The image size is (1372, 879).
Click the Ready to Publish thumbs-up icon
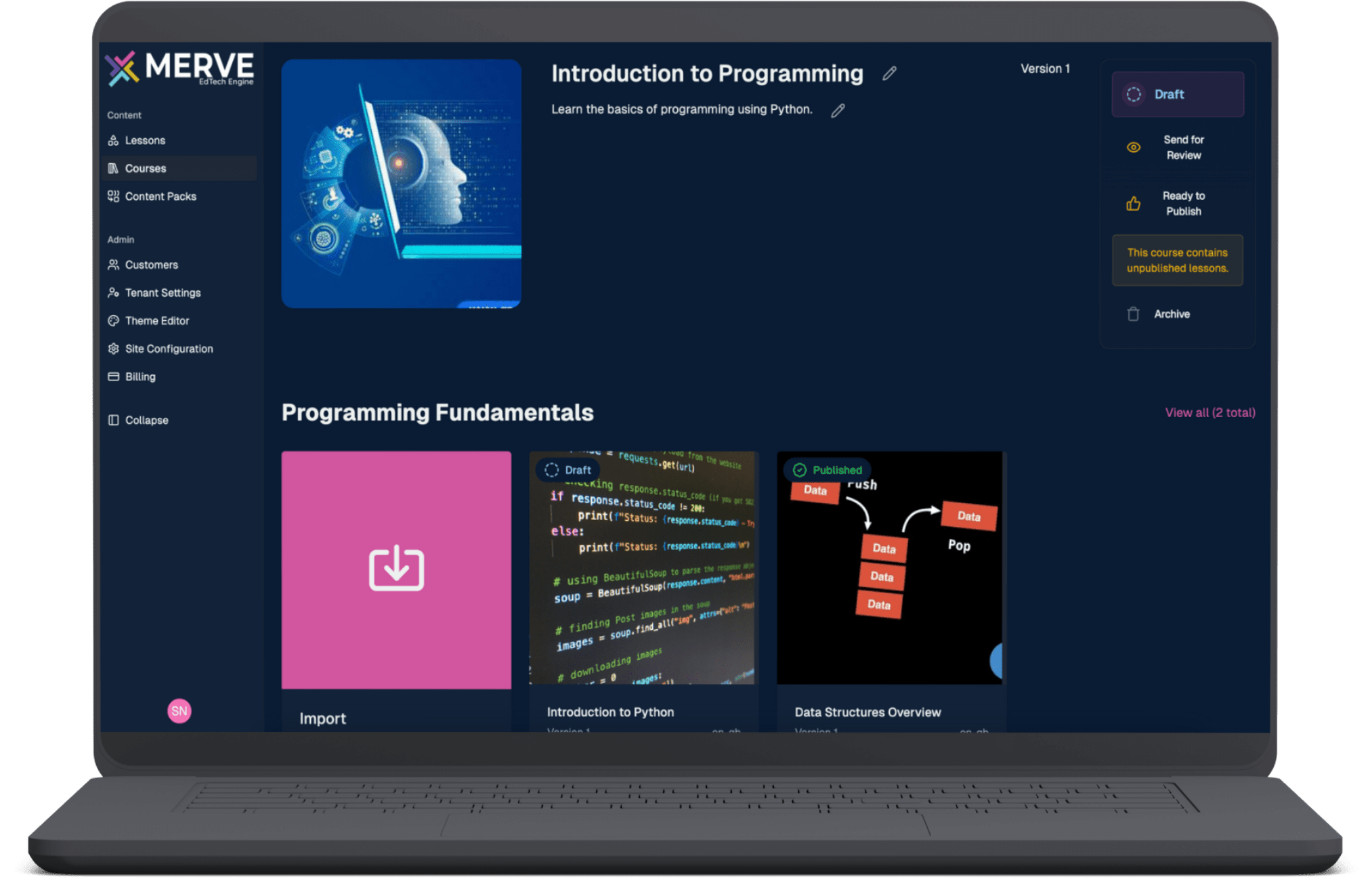tap(1133, 204)
